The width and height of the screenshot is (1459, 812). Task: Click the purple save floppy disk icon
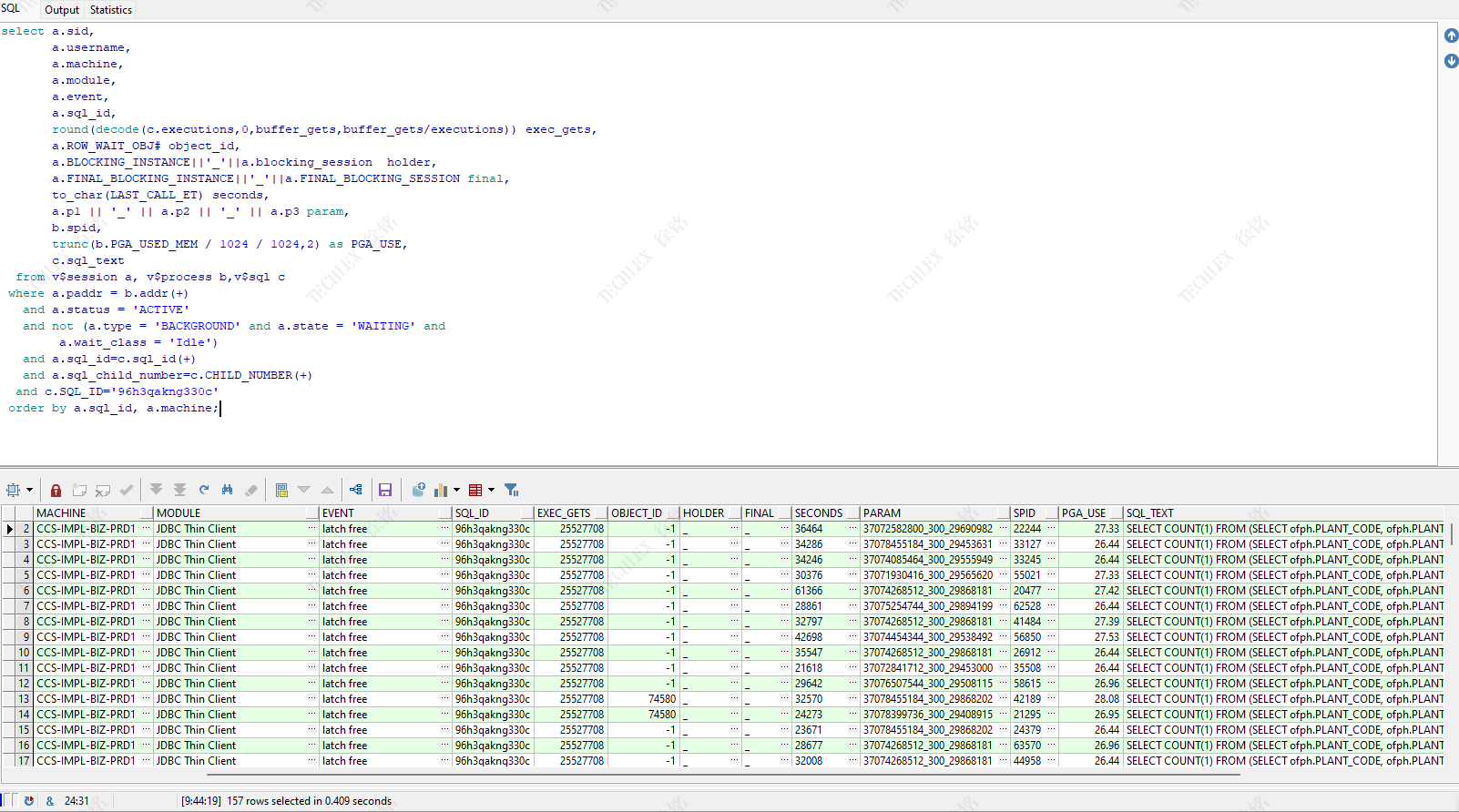385,490
